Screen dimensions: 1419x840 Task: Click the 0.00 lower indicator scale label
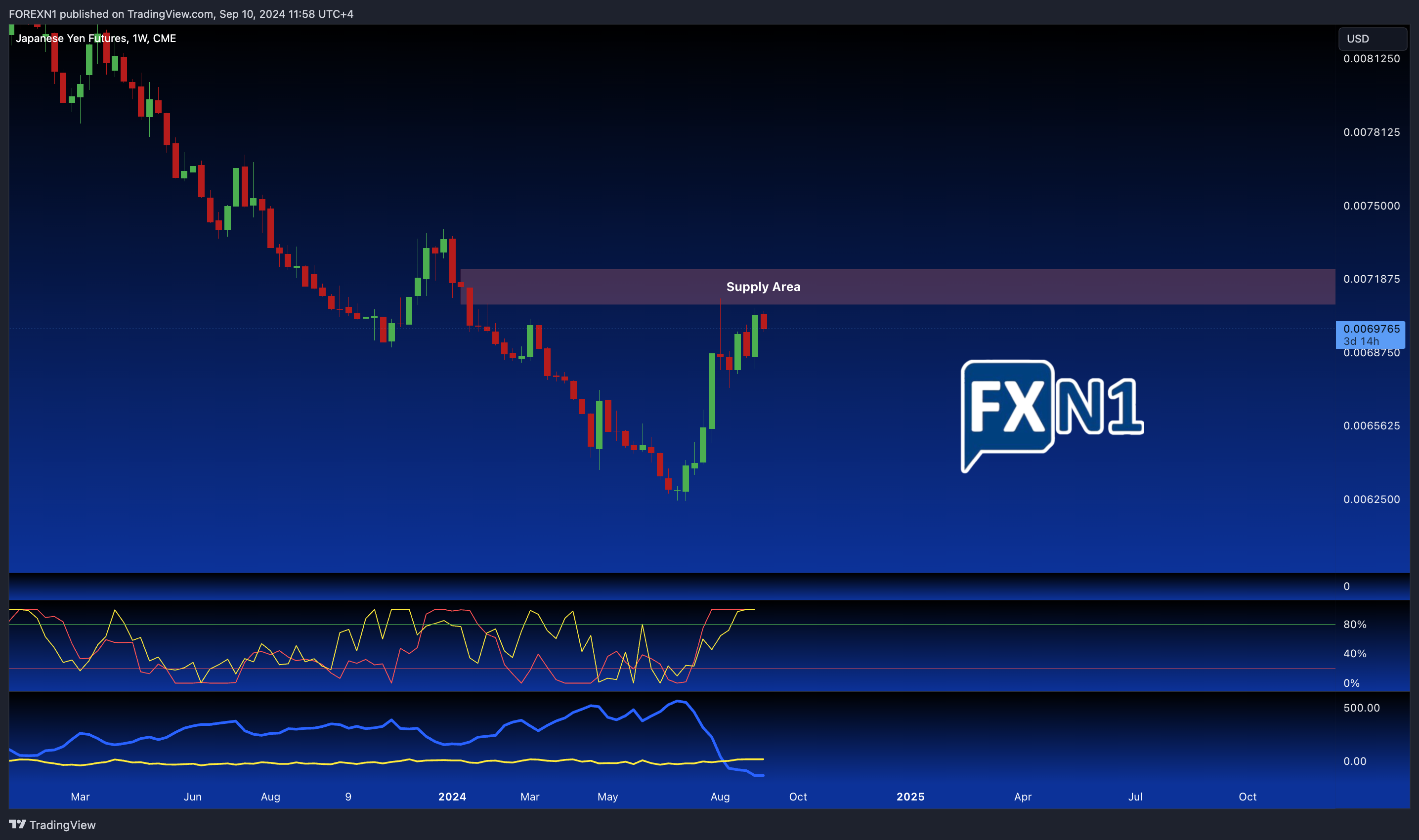[1354, 761]
